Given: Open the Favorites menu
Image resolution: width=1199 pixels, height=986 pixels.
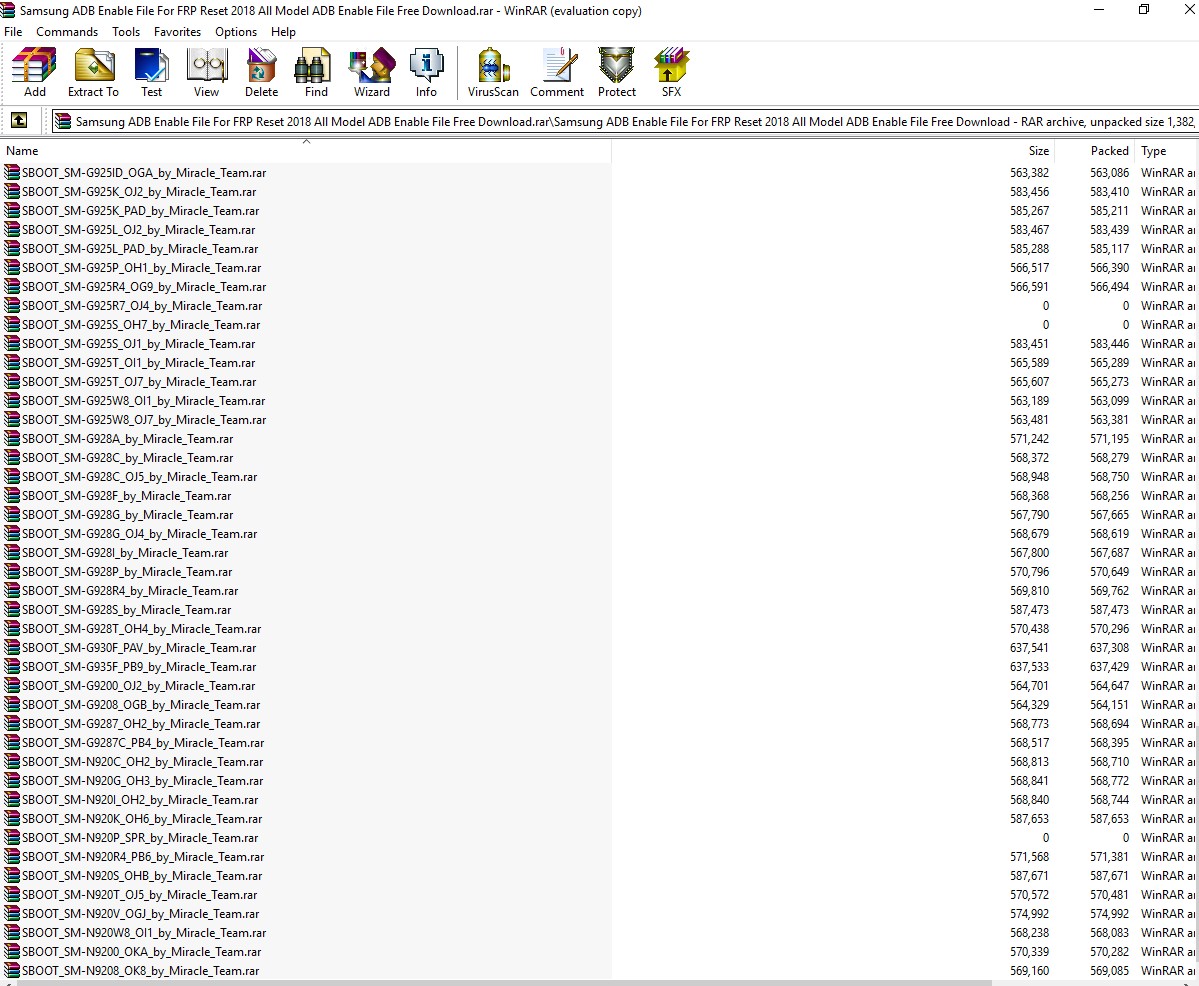Looking at the screenshot, I should click(x=177, y=31).
